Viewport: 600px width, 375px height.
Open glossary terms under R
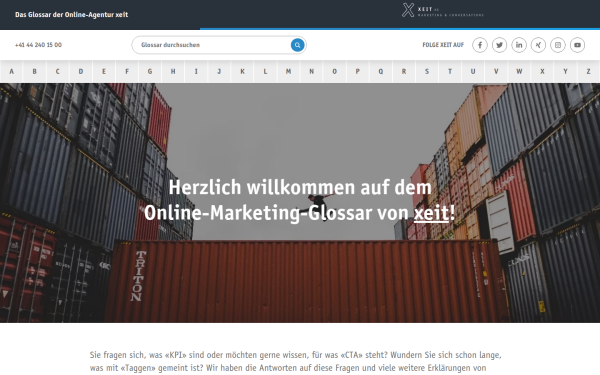point(404,71)
